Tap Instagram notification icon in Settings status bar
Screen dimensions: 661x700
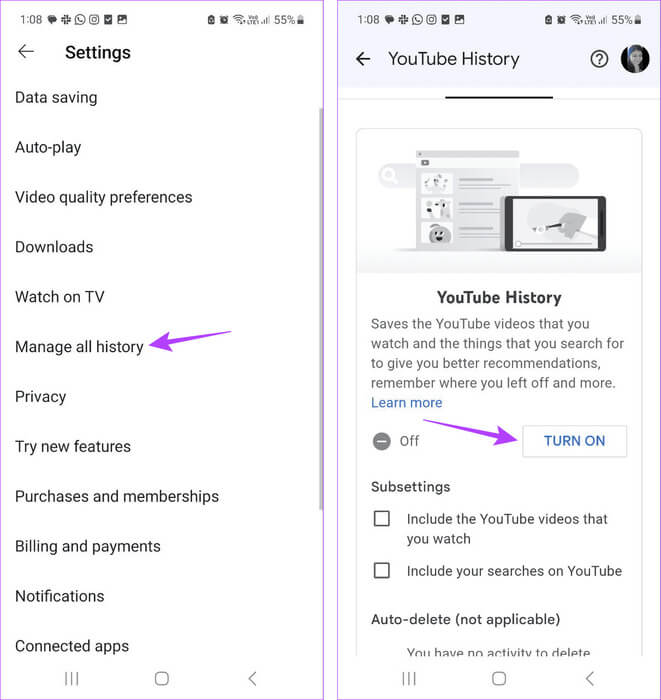point(94,20)
